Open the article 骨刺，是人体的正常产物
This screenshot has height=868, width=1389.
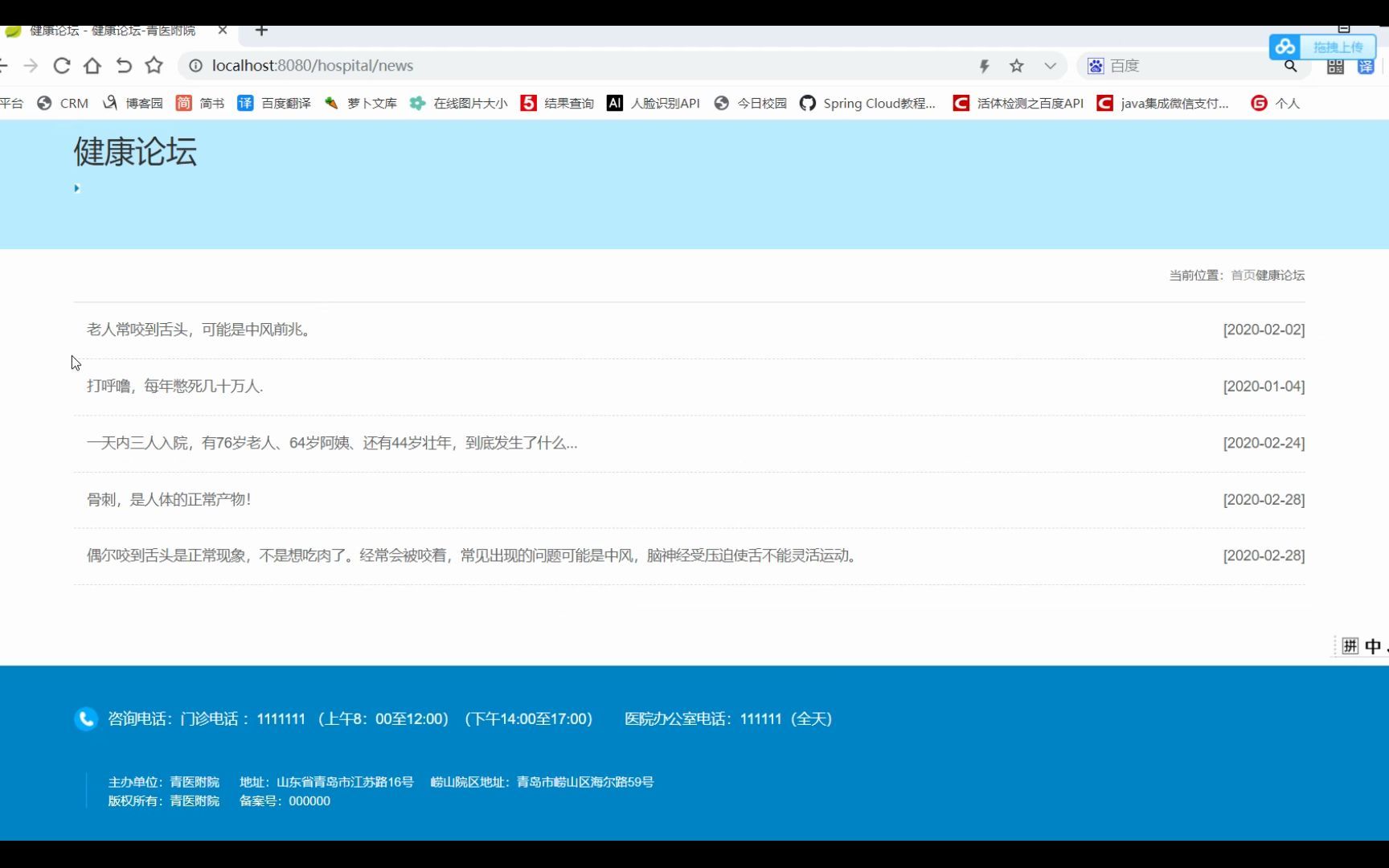coord(168,499)
